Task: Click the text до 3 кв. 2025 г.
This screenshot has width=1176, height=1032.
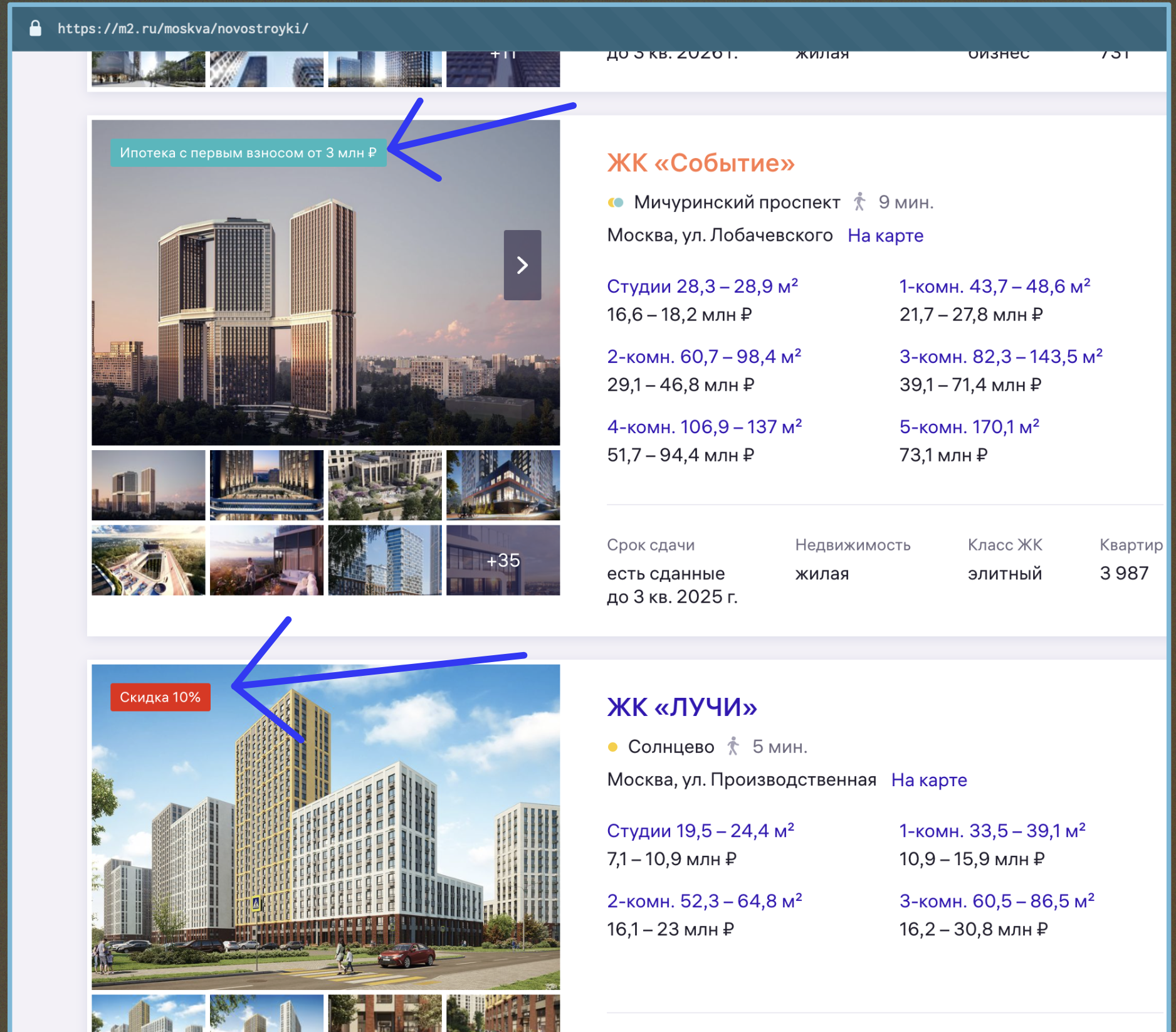Action: [x=672, y=596]
